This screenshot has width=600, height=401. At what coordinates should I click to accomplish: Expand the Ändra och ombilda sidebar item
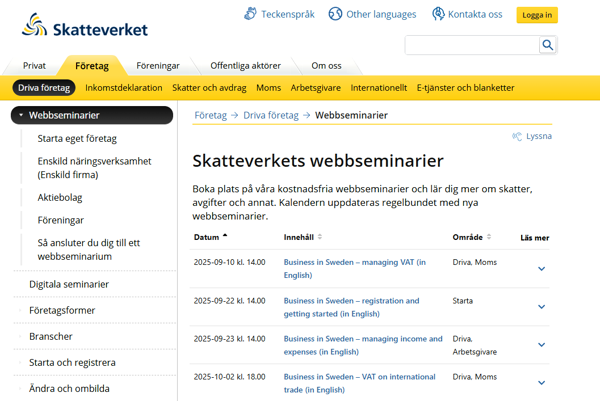pyautogui.click(x=20, y=388)
